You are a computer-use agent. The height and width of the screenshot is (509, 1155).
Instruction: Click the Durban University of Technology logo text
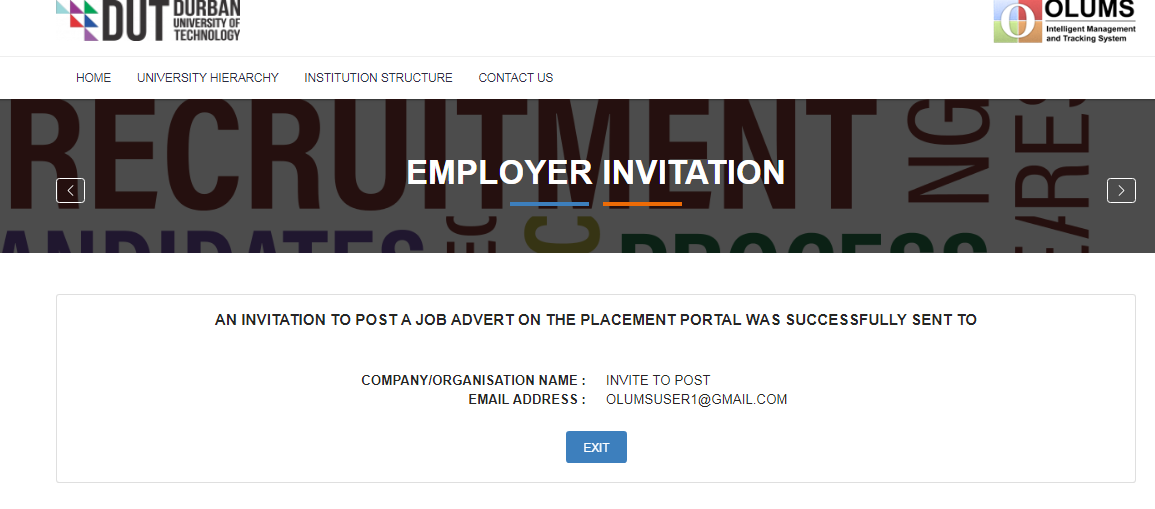207,20
